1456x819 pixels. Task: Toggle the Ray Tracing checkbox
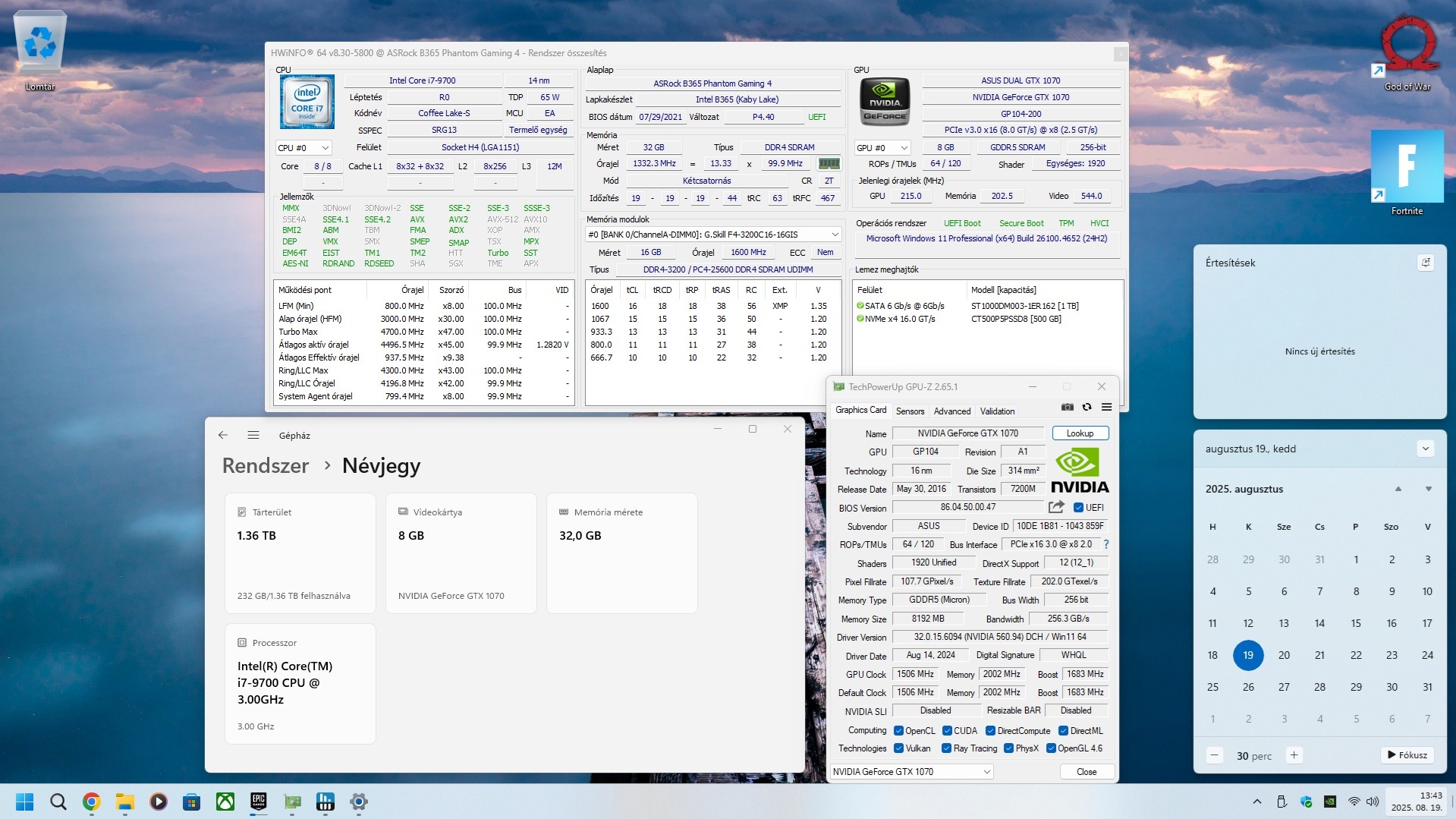pos(946,748)
